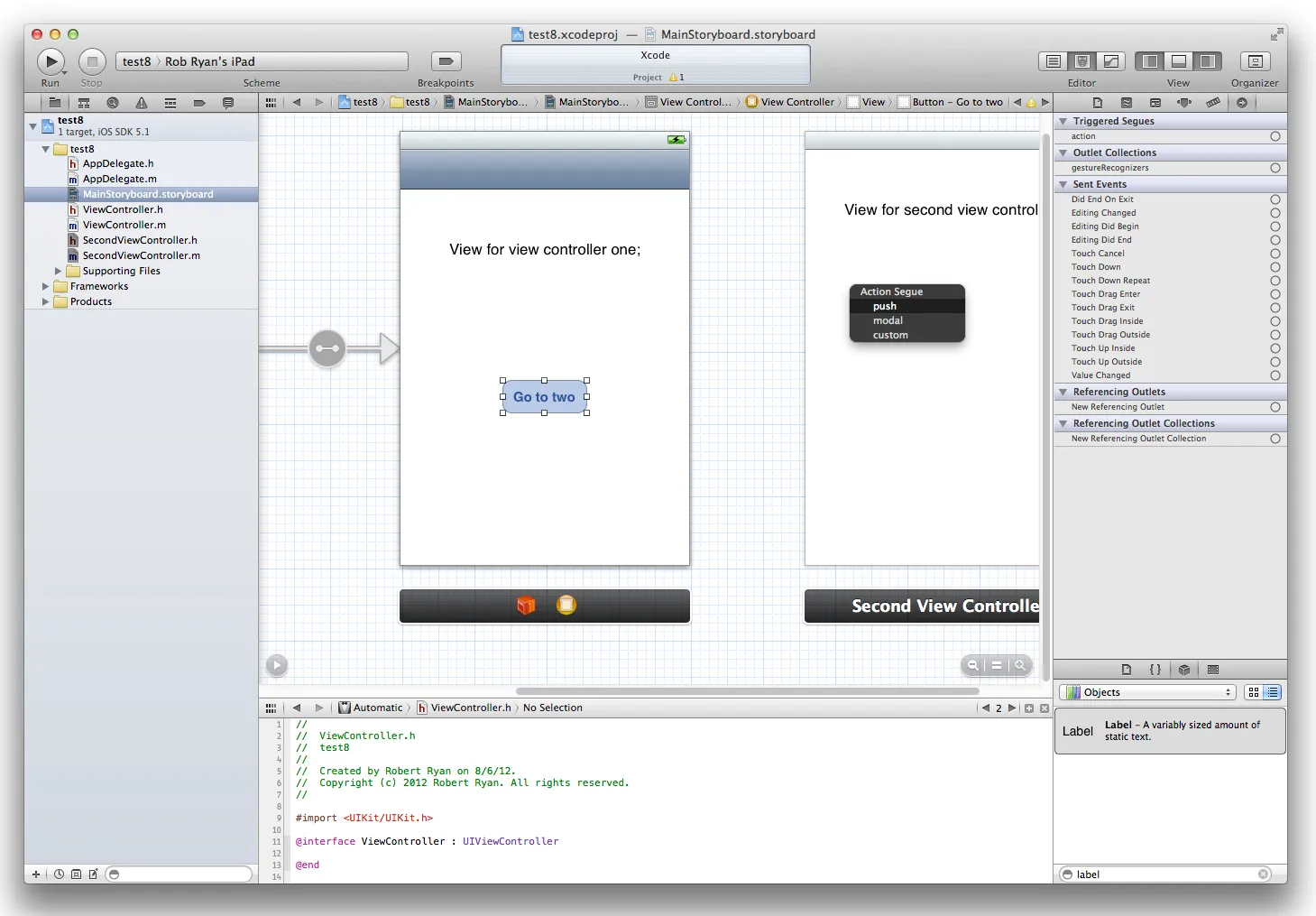Zoom in the storyboard canvas
1316x916 pixels.
[1020, 665]
